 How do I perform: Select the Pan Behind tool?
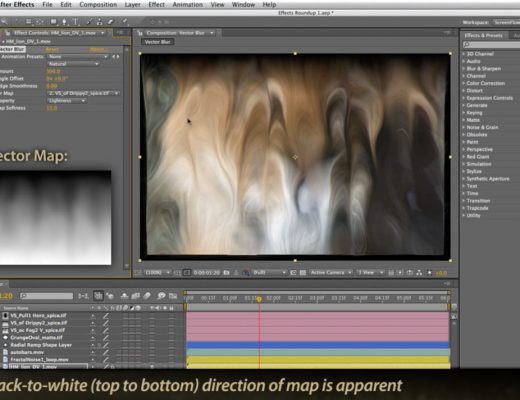40,22
